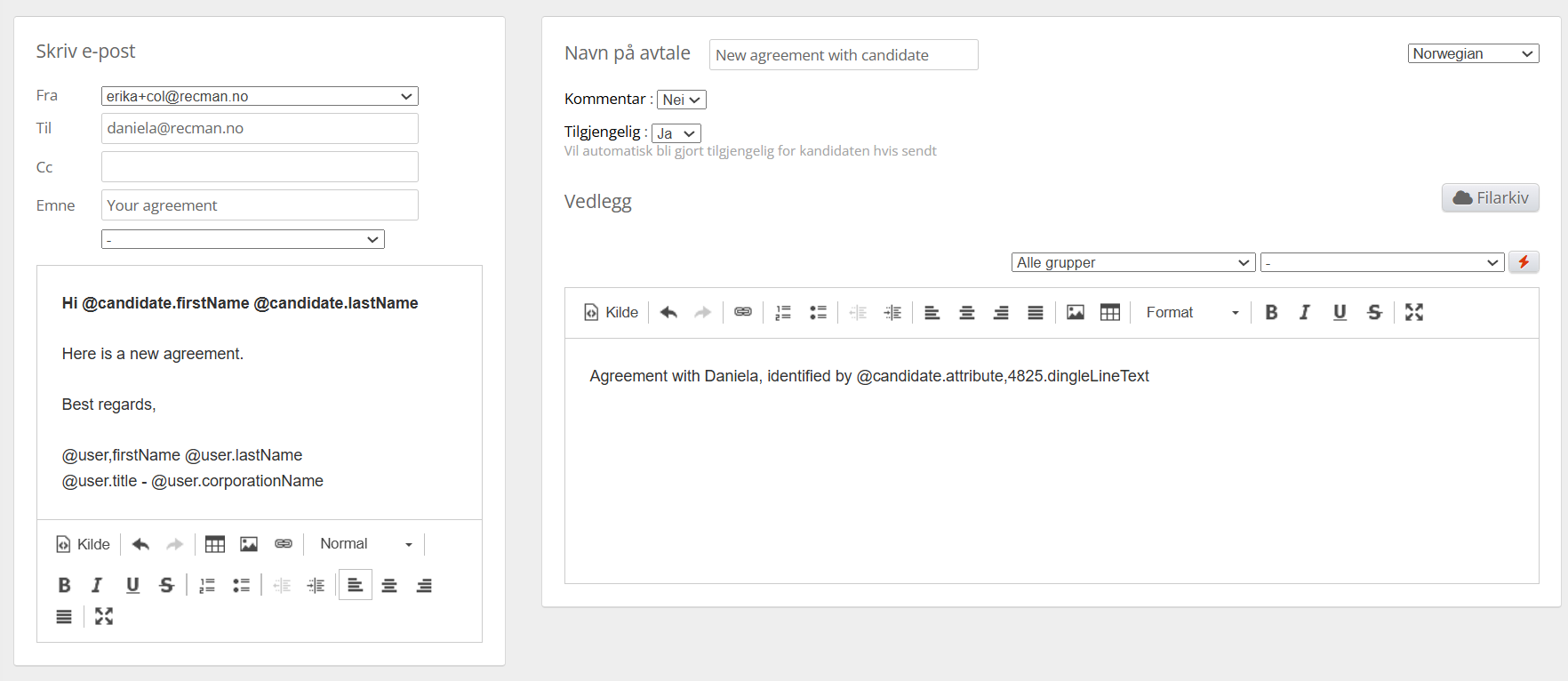Center align text in the agreement editor
This screenshot has width=1568, height=681.
click(x=966, y=312)
